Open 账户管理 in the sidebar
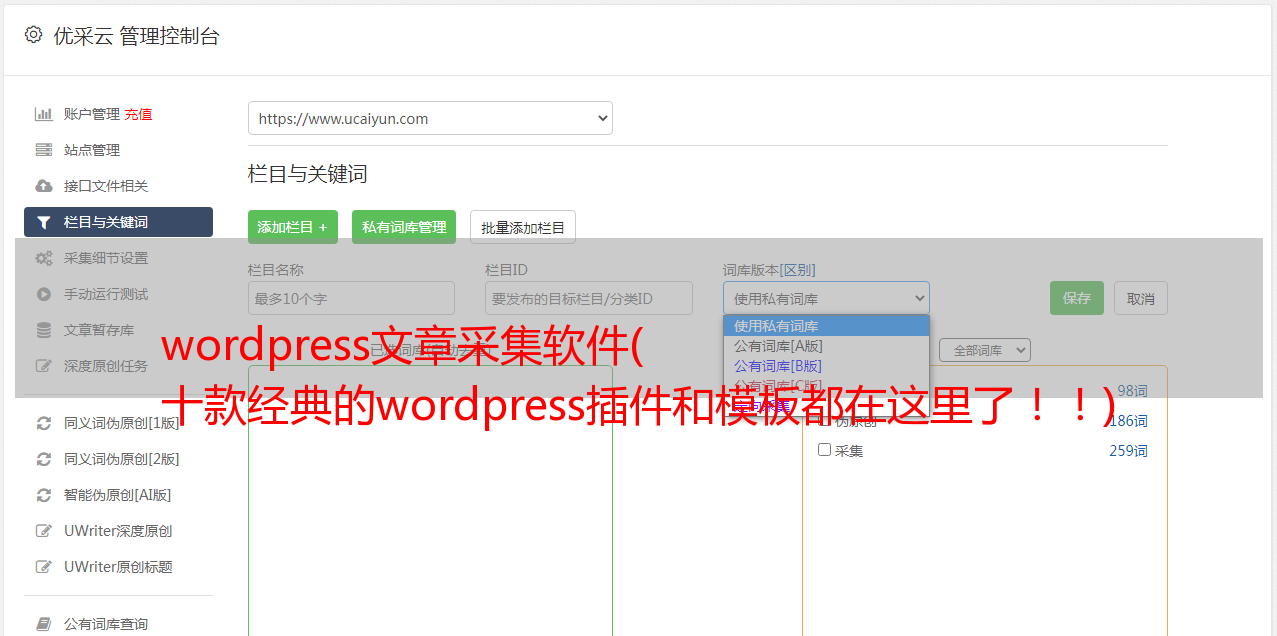 point(91,114)
